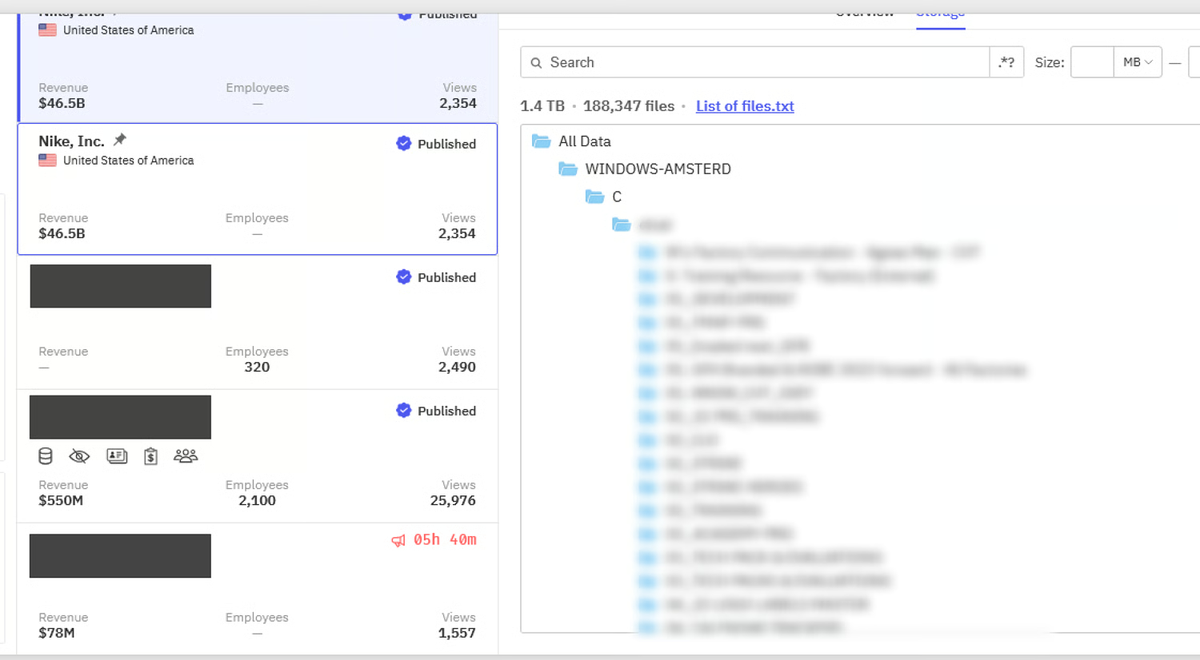The image size is (1200, 660).
Task: Click the pin icon beside Nike, Inc.
Action: pos(120,141)
